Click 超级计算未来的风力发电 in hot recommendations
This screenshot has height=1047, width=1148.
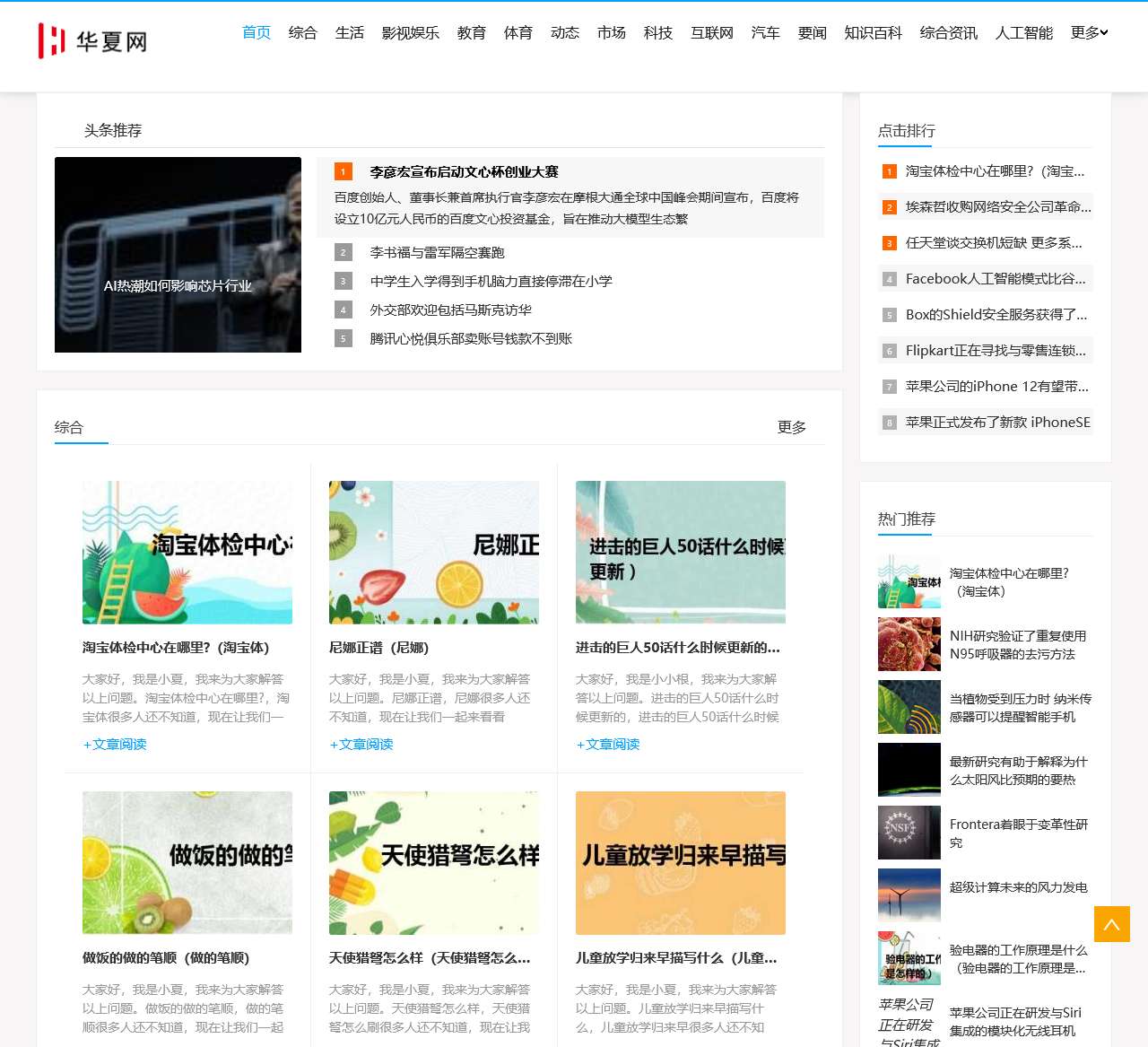[1018, 887]
